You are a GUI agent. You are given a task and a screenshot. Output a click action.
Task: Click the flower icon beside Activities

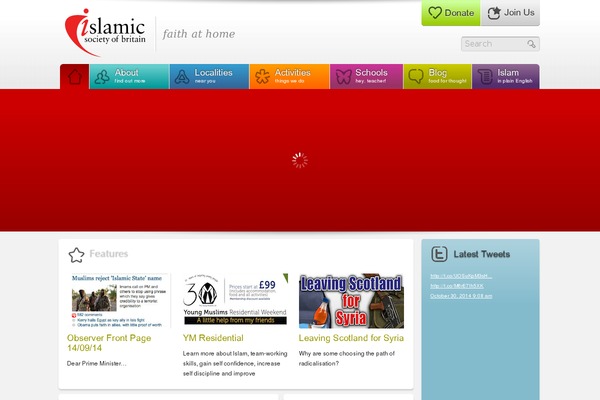tap(262, 77)
